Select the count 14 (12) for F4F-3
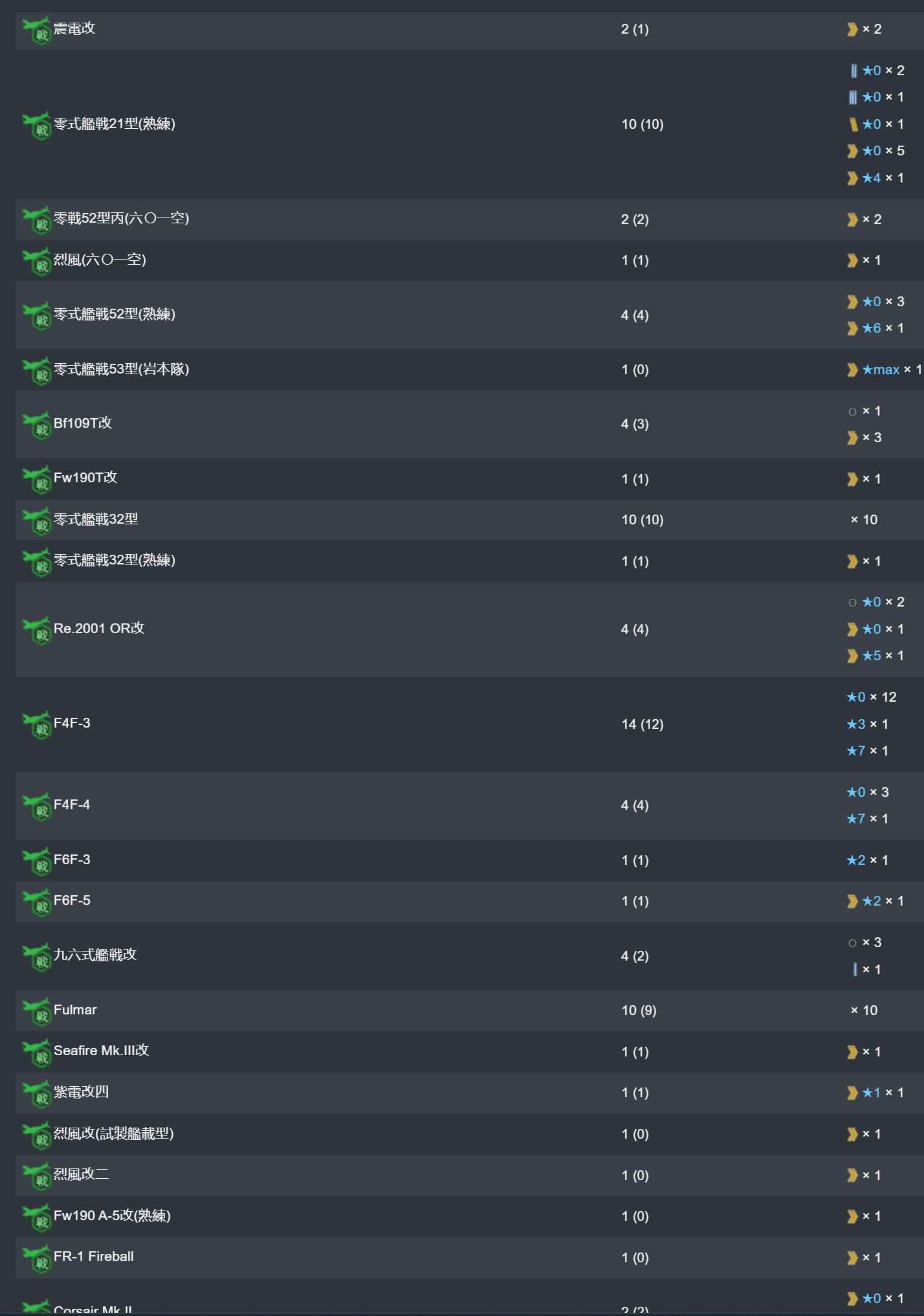924x1316 pixels. (642, 724)
